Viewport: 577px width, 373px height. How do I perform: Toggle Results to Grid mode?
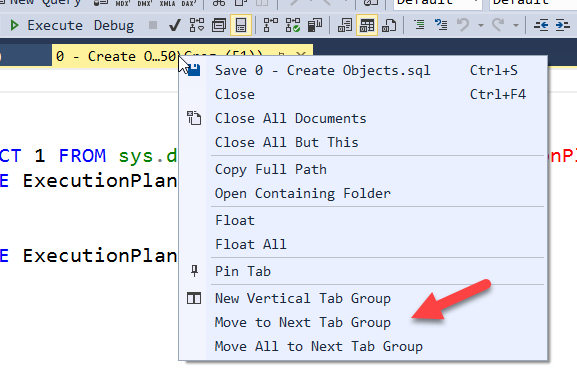click(367, 25)
